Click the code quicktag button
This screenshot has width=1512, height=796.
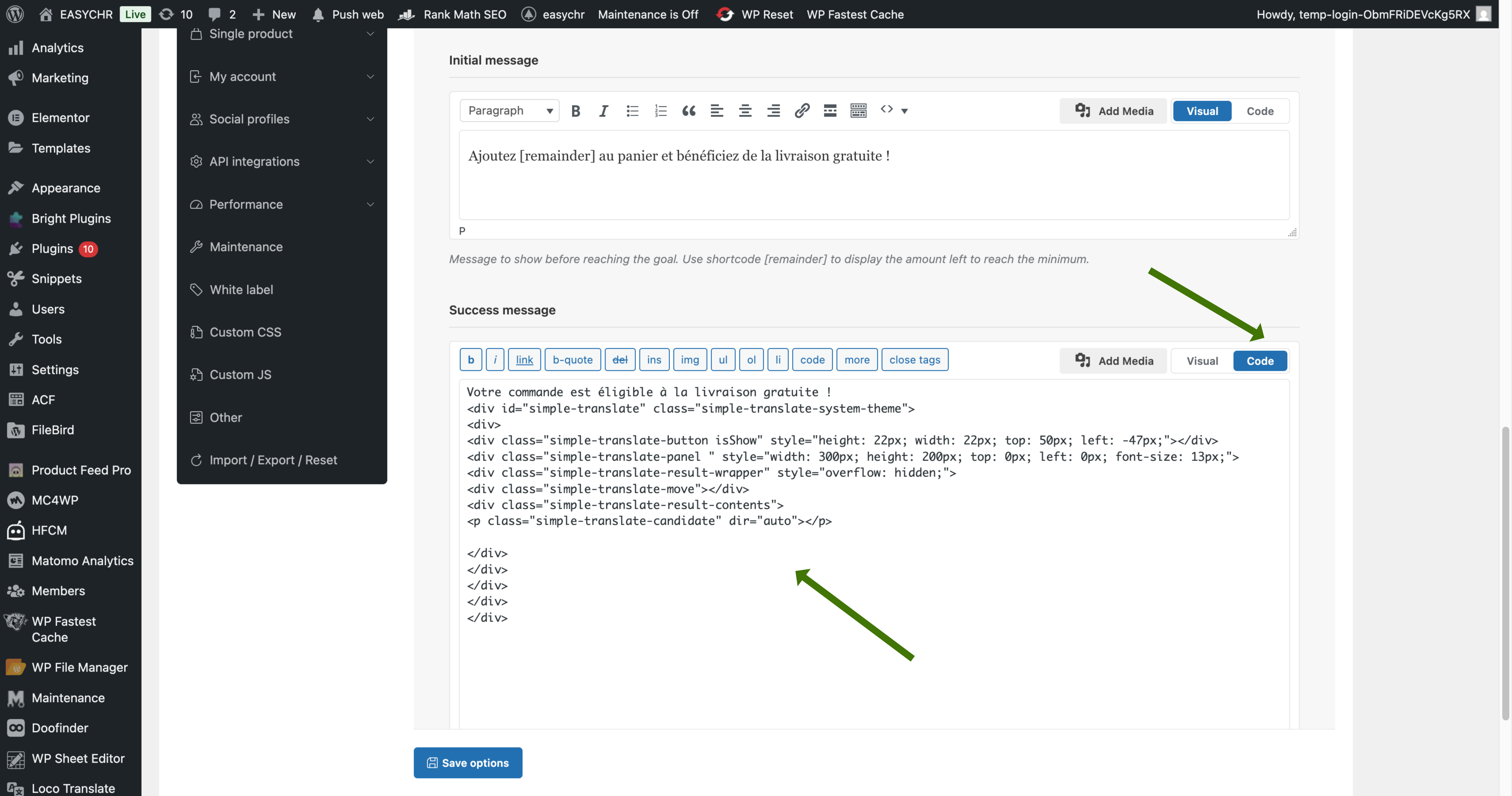pos(812,360)
